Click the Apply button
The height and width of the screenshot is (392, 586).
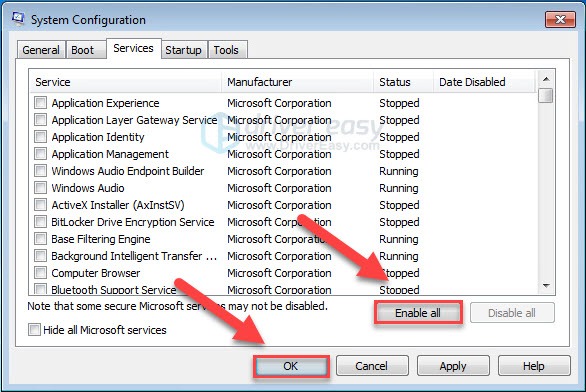click(453, 366)
